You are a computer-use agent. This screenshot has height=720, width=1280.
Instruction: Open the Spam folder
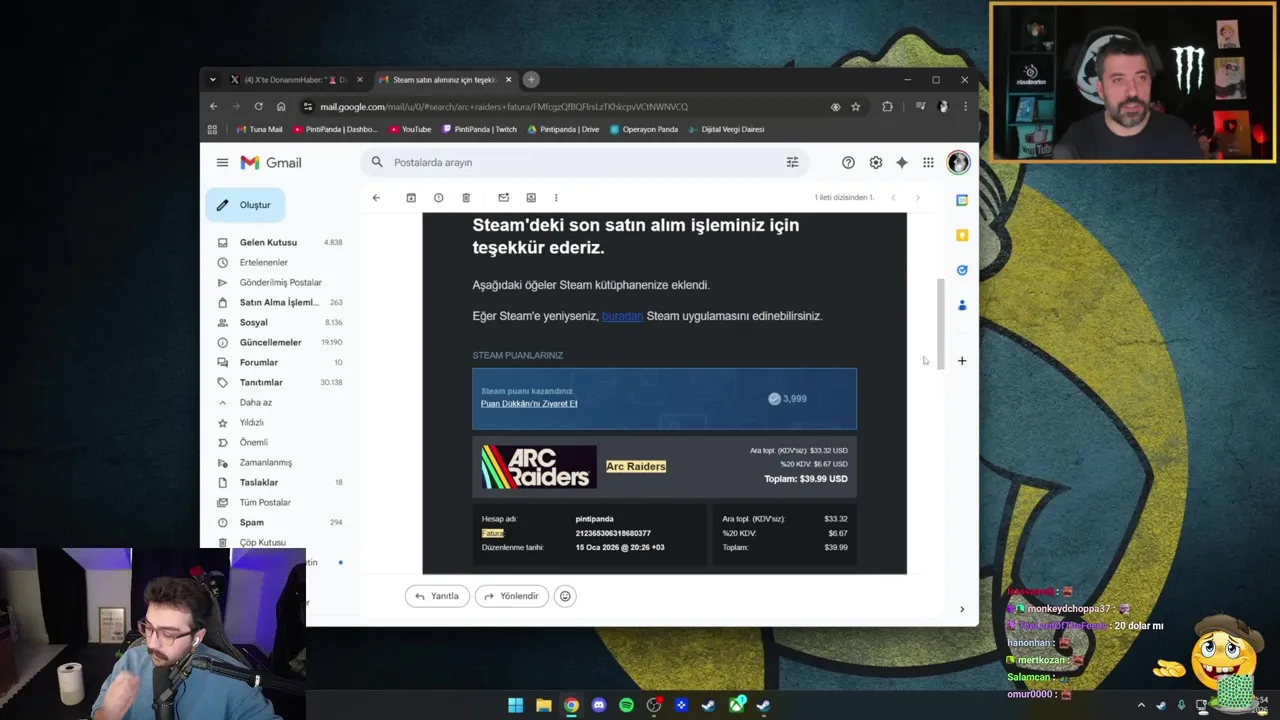(x=251, y=522)
